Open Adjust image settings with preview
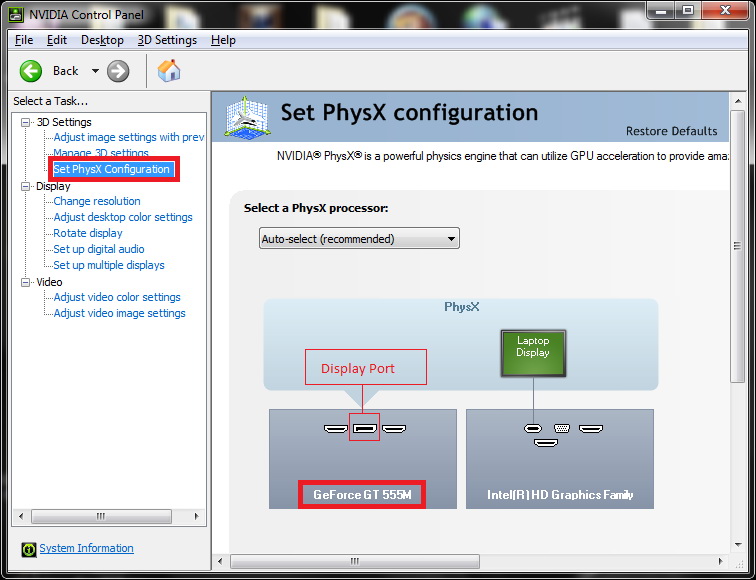The image size is (756, 580). [129, 137]
